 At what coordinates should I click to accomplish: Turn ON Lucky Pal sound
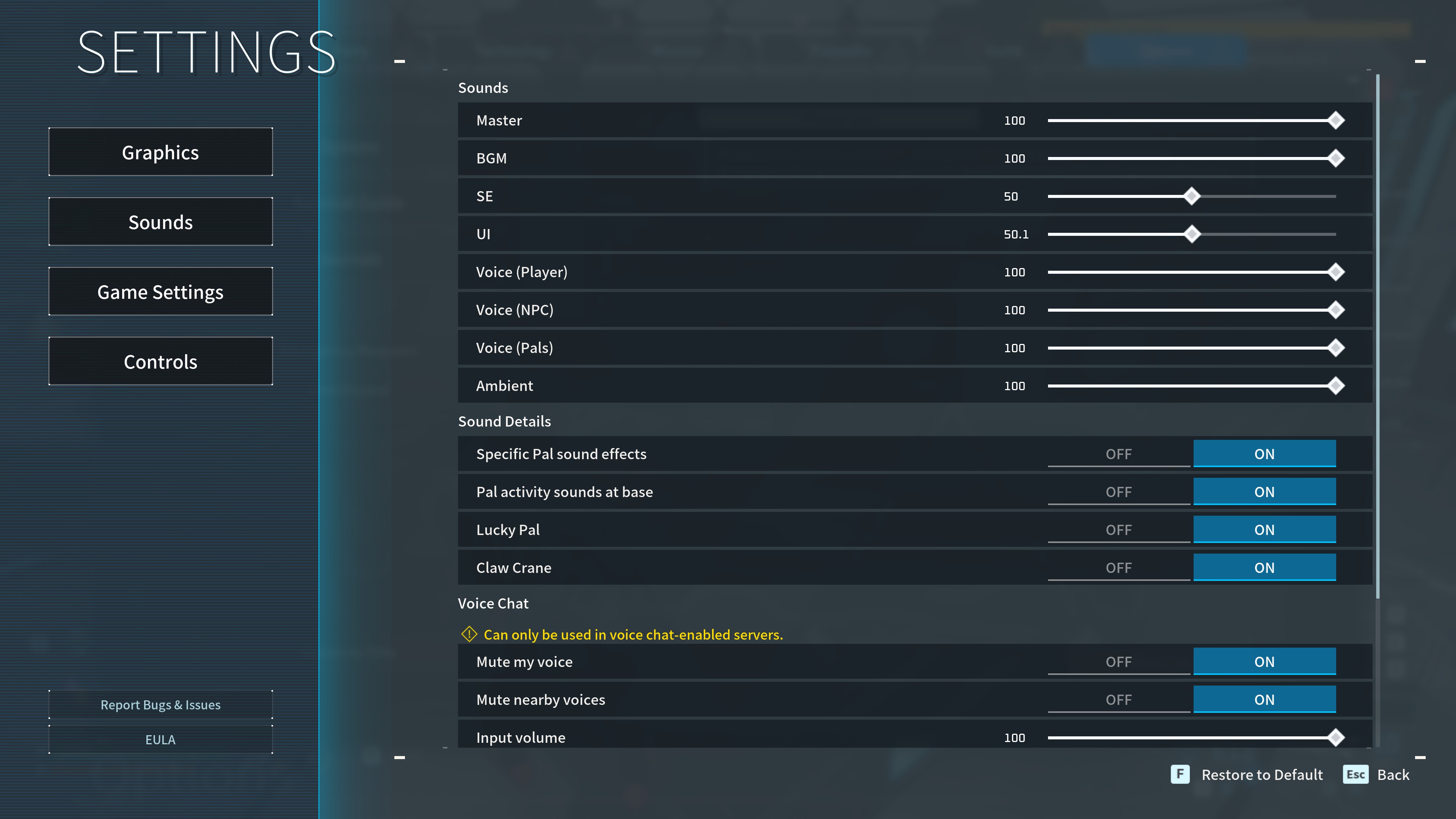1265,530
